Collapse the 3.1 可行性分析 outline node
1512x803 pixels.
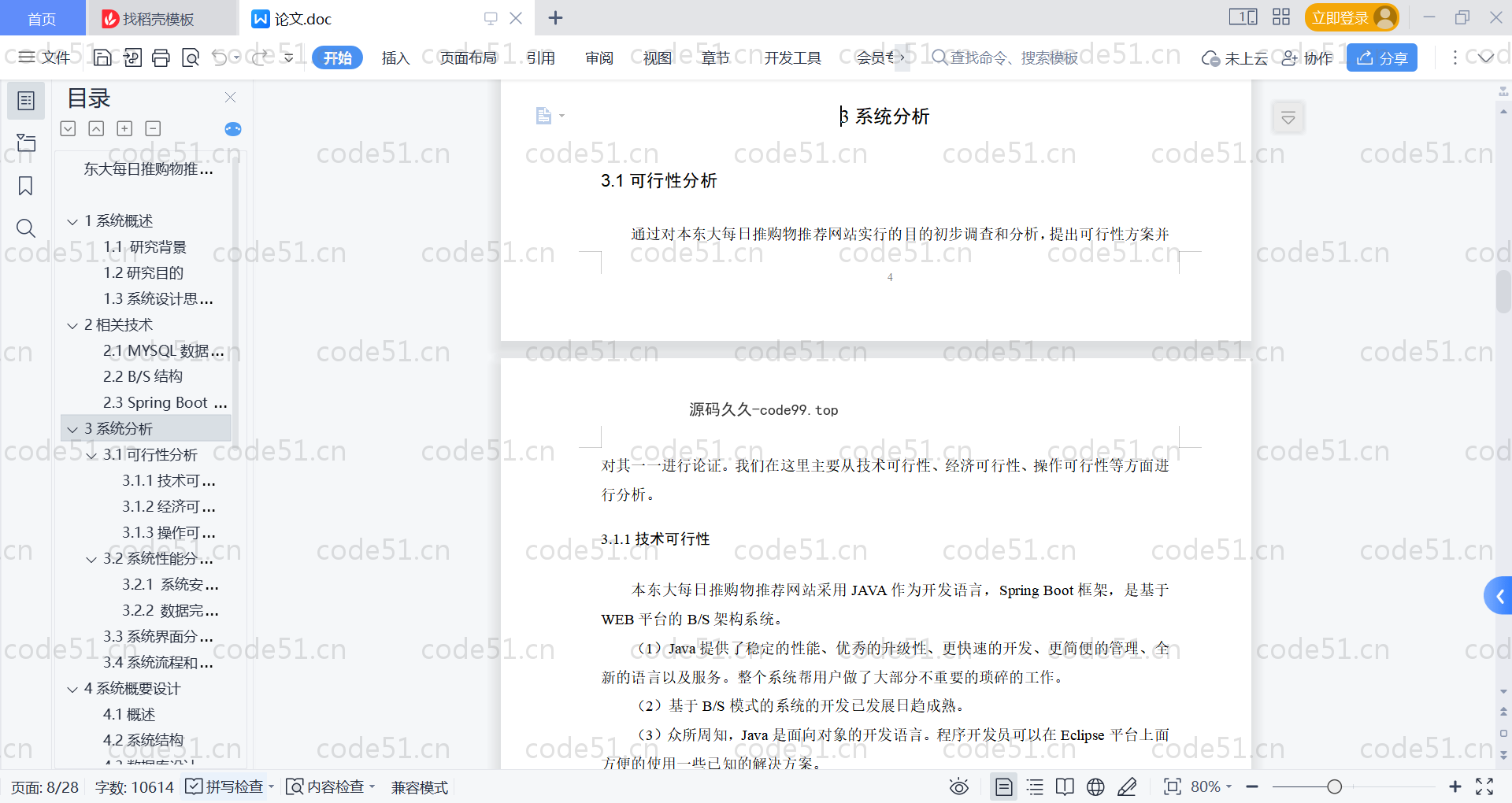coord(91,455)
